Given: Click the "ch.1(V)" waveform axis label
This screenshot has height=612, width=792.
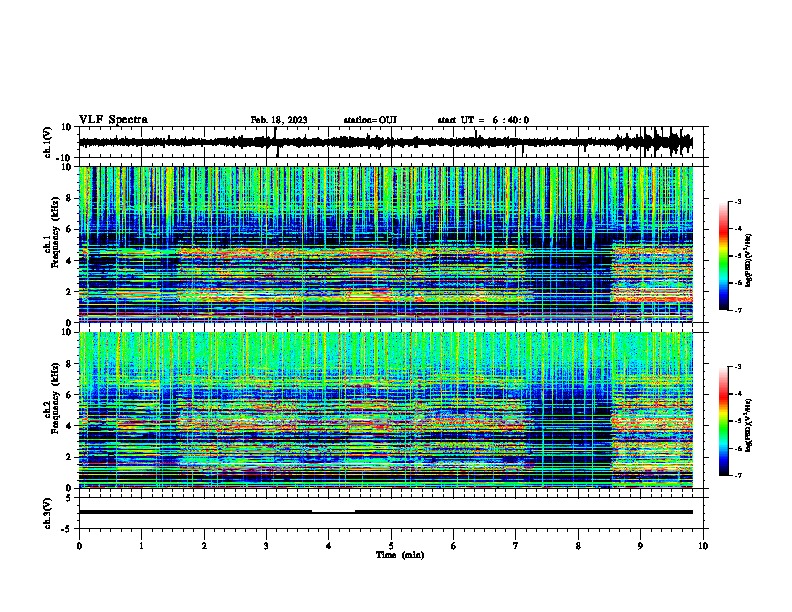Looking at the screenshot, I should click(x=48, y=142).
